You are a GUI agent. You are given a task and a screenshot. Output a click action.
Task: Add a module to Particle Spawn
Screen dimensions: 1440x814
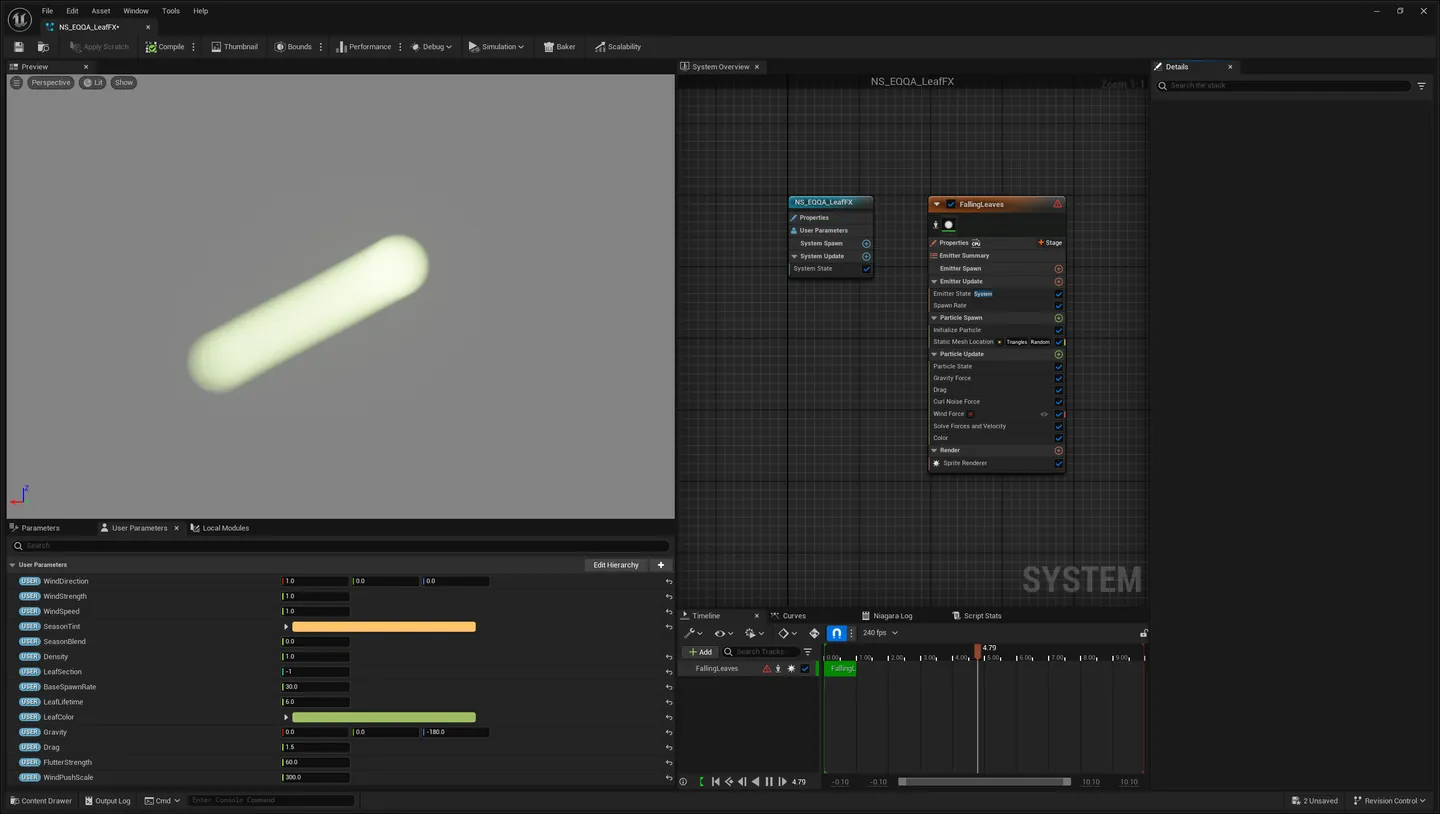tap(1059, 318)
